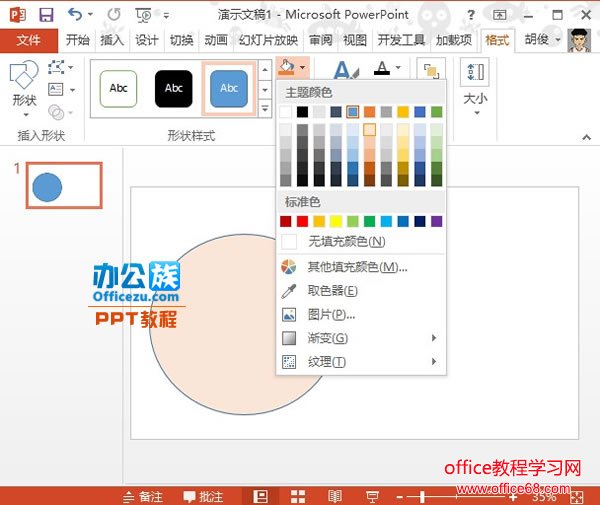Viewport: 600px width, 505px height.
Task: Switch to reading view
Action: pos(334,497)
